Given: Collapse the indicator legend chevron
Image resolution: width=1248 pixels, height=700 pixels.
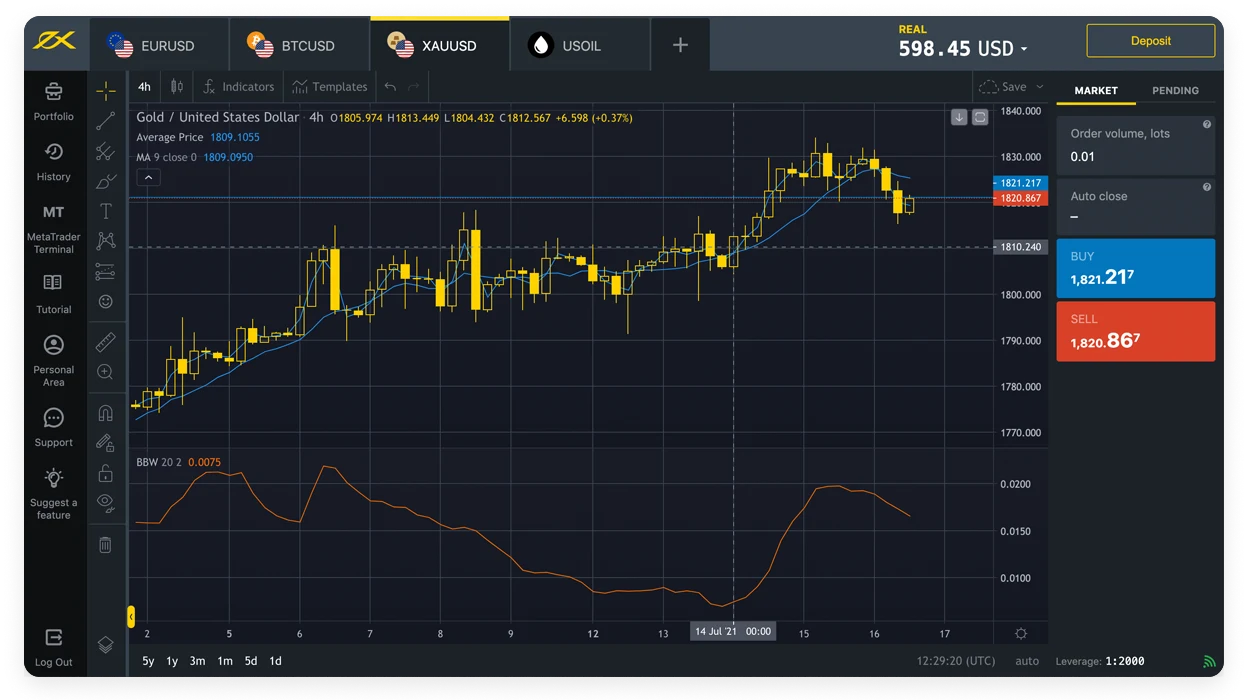Looking at the screenshot, I should point(147,178).
